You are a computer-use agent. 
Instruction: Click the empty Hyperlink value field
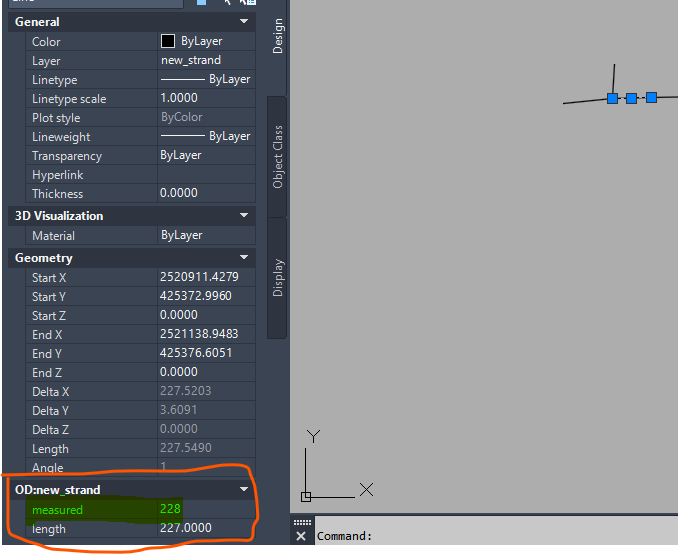click(x=207, y=174)
